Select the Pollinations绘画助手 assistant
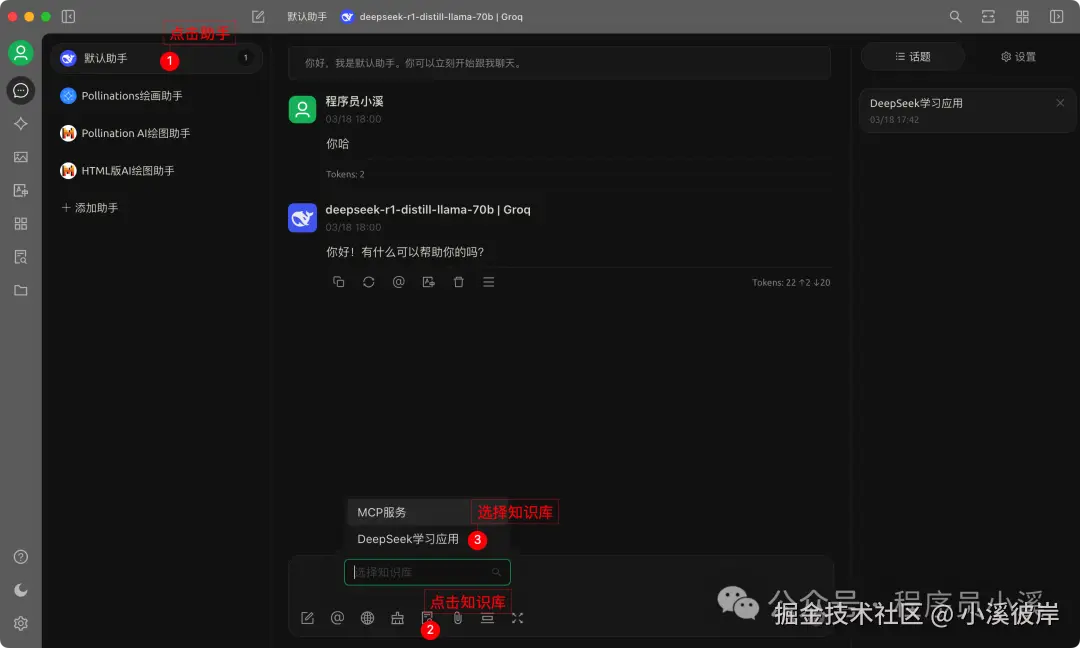 click(x=157, y=96)
